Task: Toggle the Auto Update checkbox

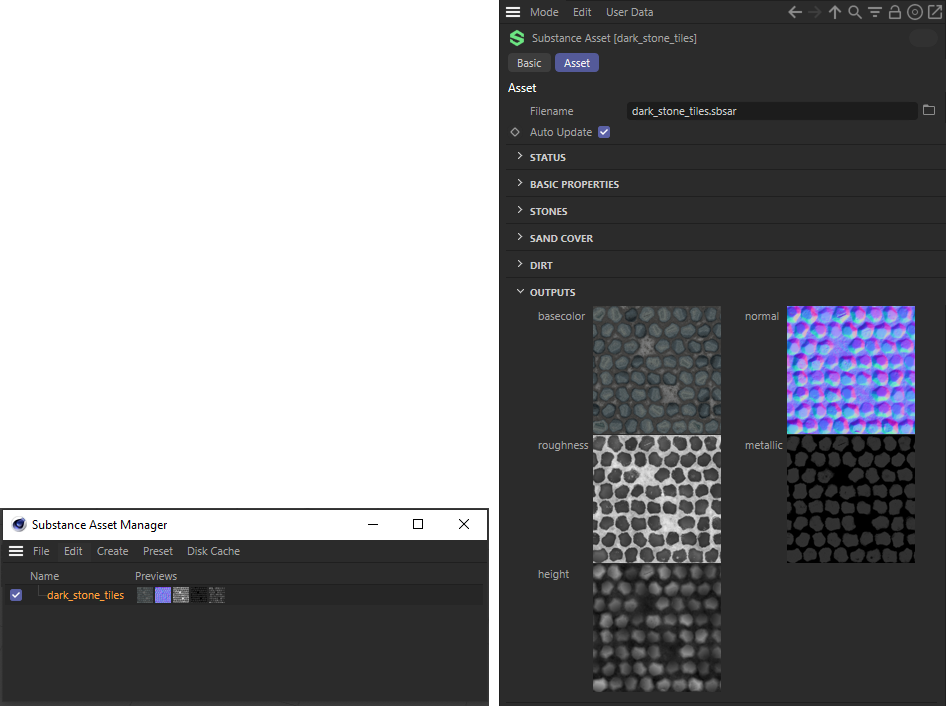Action: (604, 132)
